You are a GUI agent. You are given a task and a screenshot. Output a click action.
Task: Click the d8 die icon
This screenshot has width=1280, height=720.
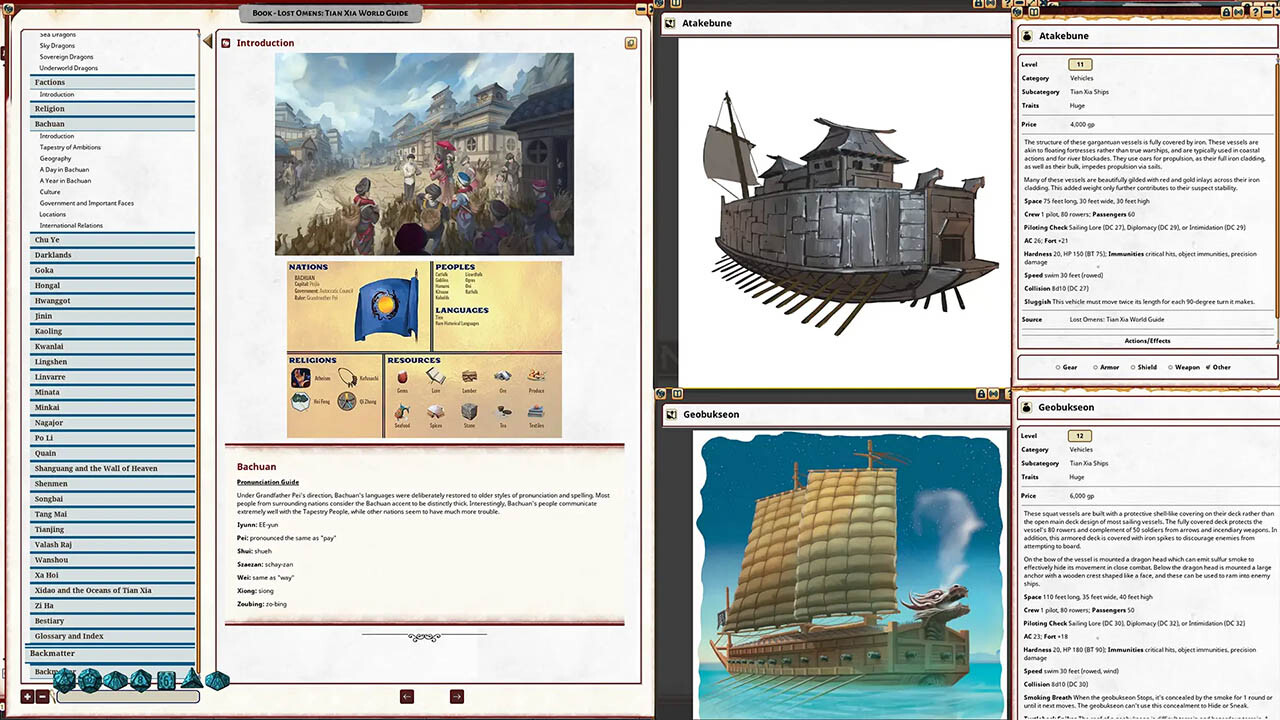[141, 680]
